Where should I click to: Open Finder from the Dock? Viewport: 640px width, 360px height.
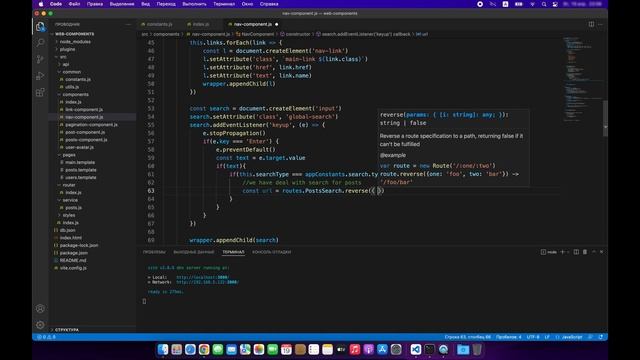coord(163,349)
